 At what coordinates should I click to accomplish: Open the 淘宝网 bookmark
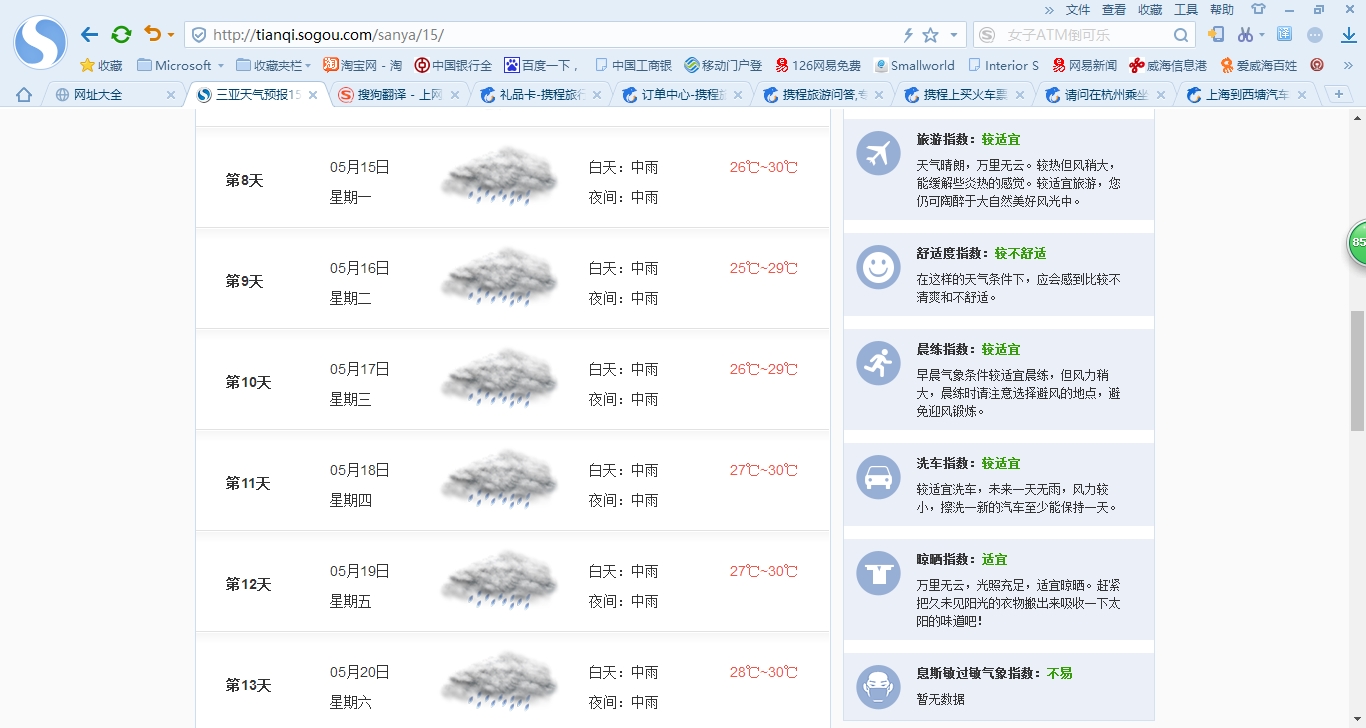tap(362, 65)
